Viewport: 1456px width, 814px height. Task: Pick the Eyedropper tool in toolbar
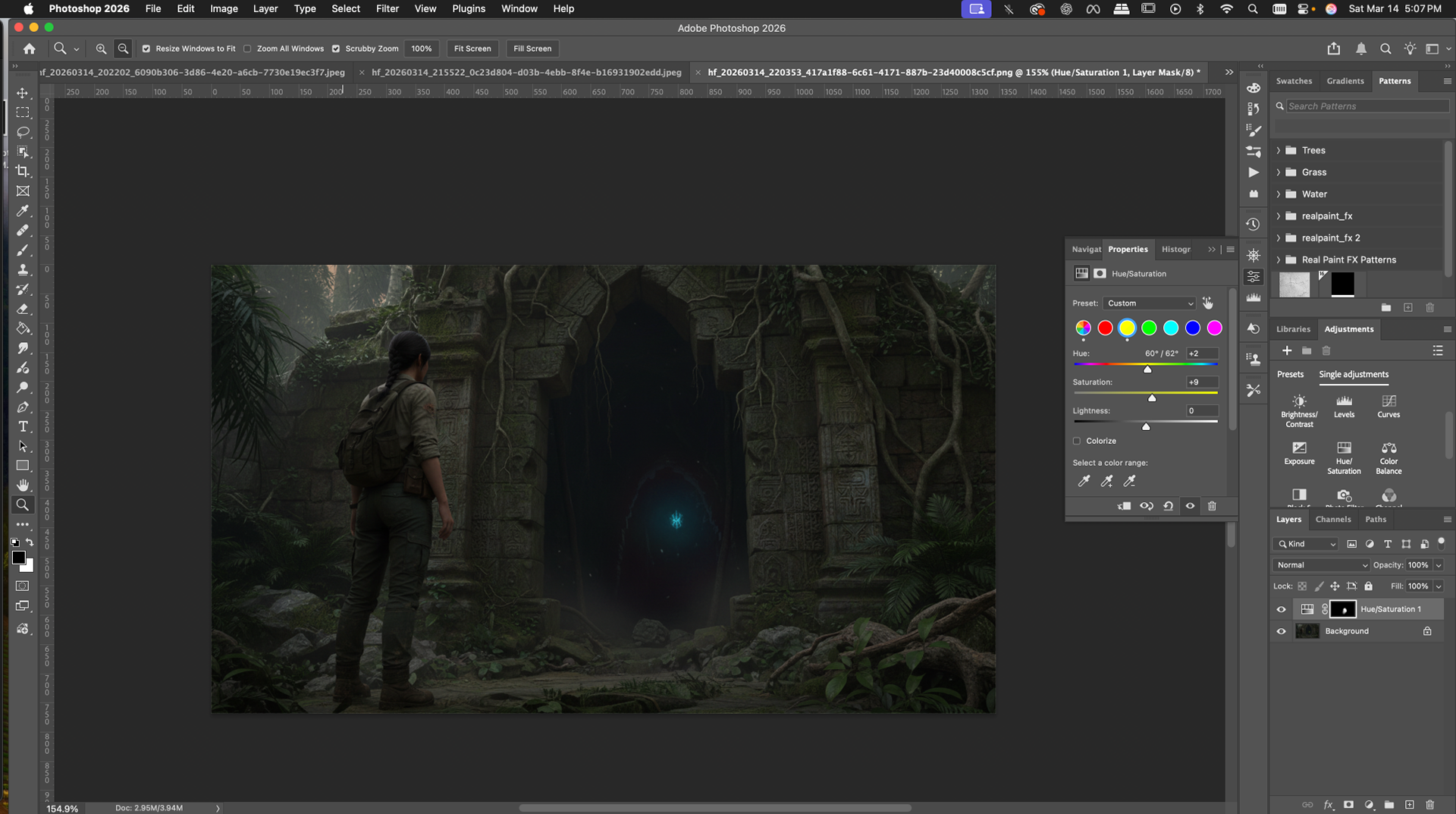(x=23, y=211)
